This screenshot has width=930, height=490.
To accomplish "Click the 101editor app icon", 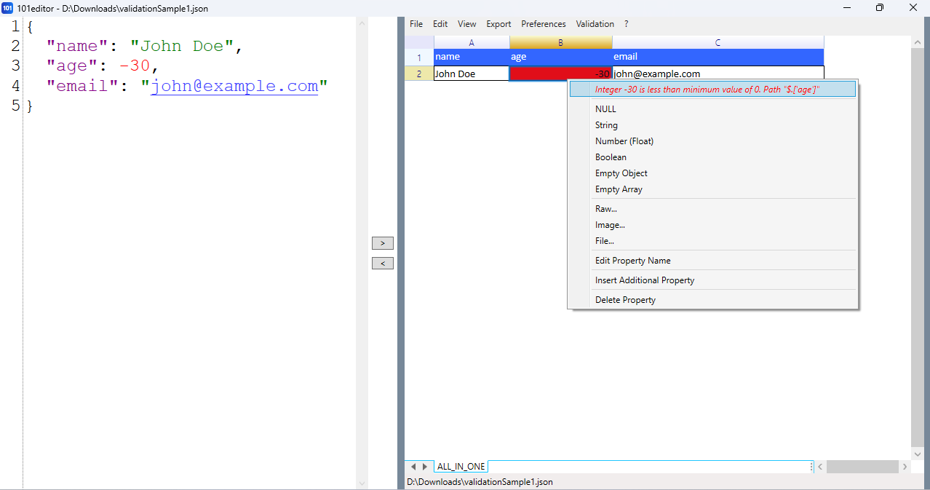I will point(7,8).
